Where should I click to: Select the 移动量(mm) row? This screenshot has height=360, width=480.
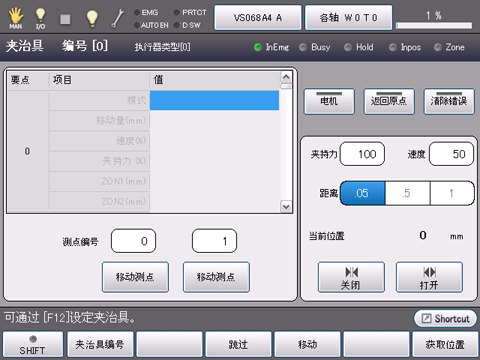pyautogui.click(x=164, y=120)
